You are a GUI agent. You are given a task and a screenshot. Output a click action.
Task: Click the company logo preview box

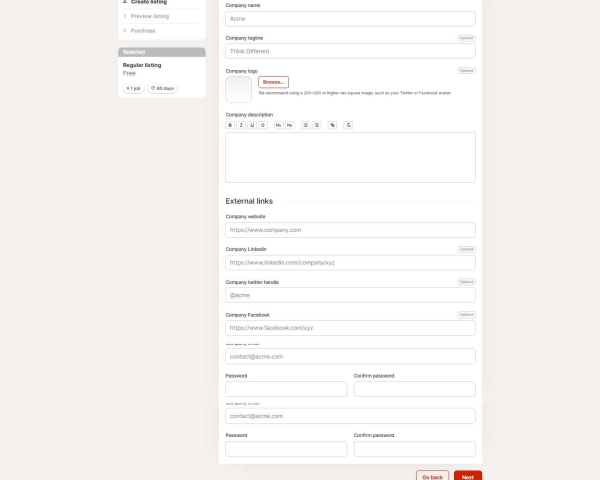click(x=239, y=89)
